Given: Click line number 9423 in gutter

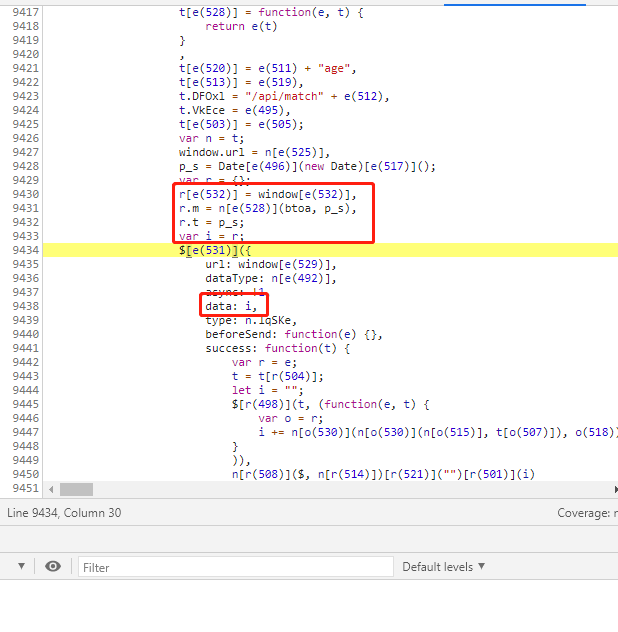Looking at the screenshot, I should pyautogui.click(x=26, y=96).
